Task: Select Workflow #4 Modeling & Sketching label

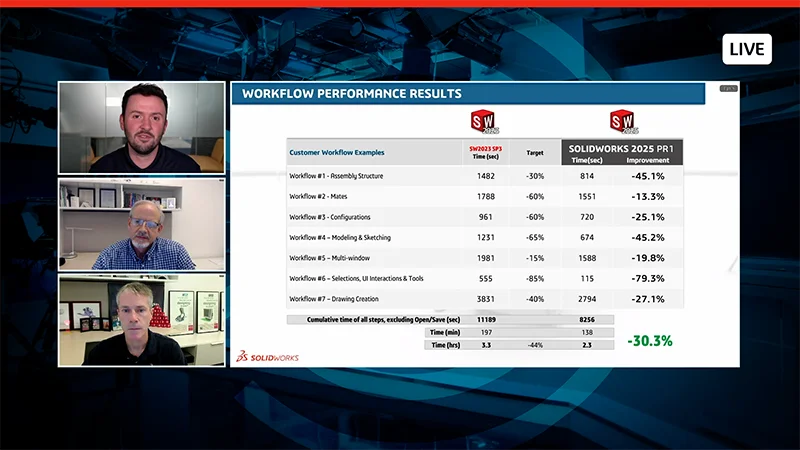Action: (x=340, y=237)
